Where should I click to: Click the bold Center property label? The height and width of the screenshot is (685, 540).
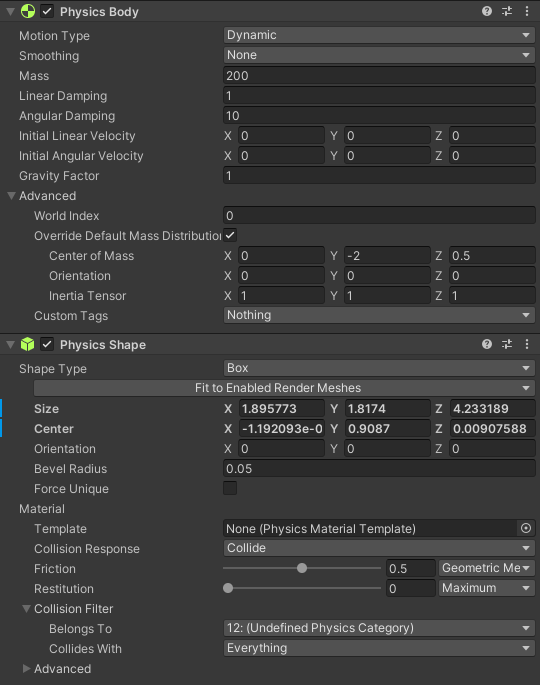coord(54,429)
